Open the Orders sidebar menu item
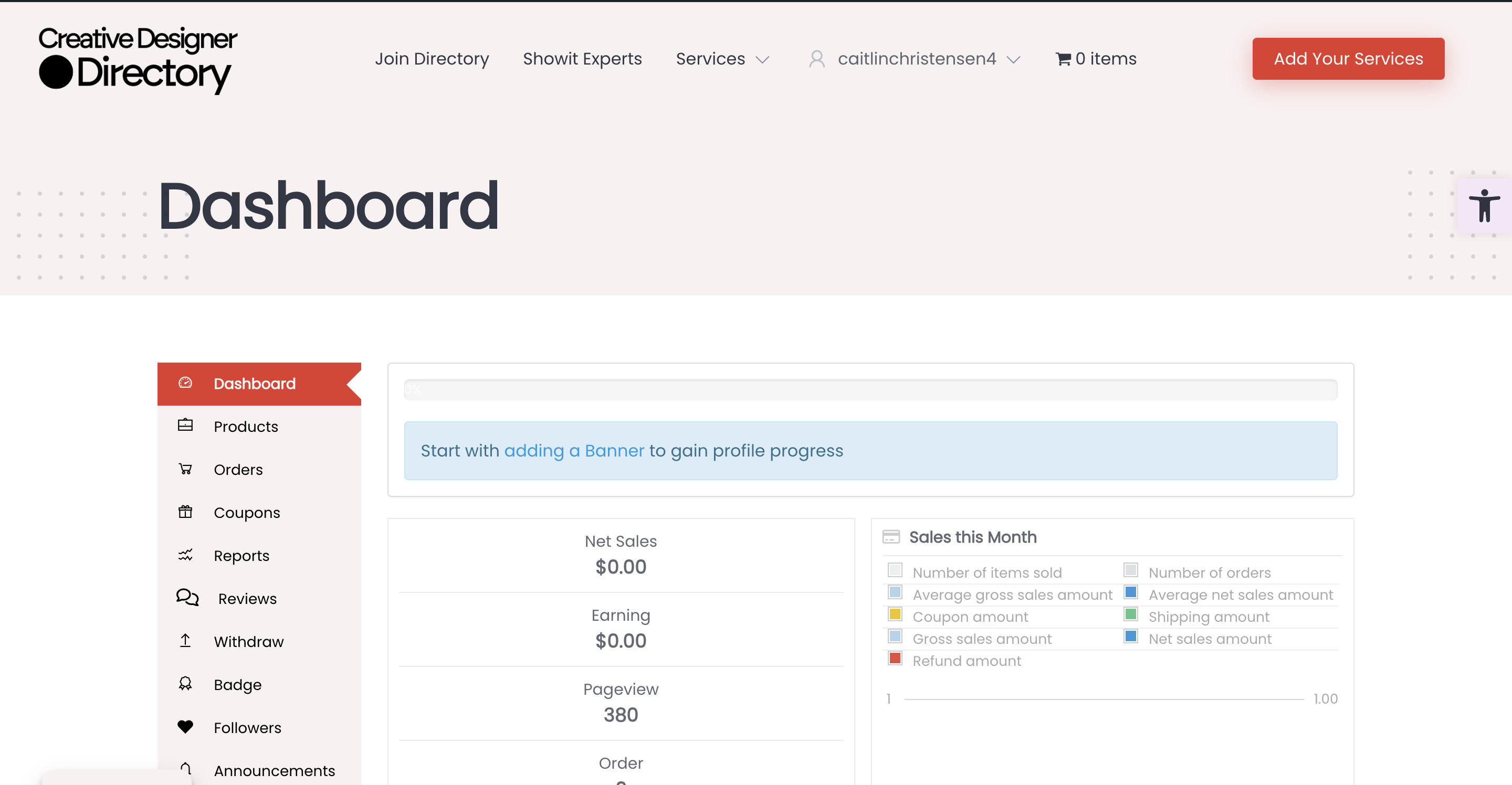Image resolution: width=1512 pixels, height=785 pixels. coord(238,469)
